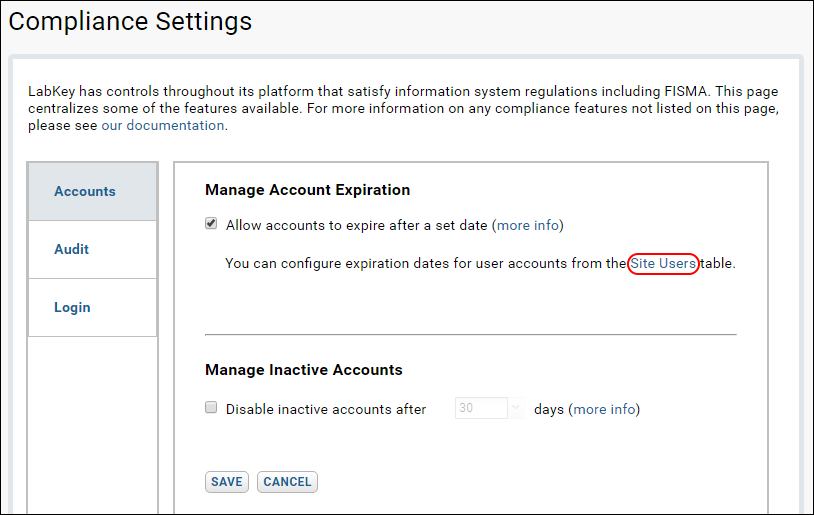Click the Save button
Viewport: 814px width, 515px height.
227,482
